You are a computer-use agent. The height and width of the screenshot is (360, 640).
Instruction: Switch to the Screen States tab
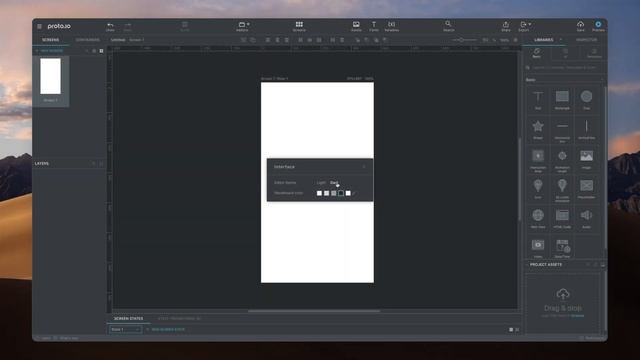tap(128, 318)
